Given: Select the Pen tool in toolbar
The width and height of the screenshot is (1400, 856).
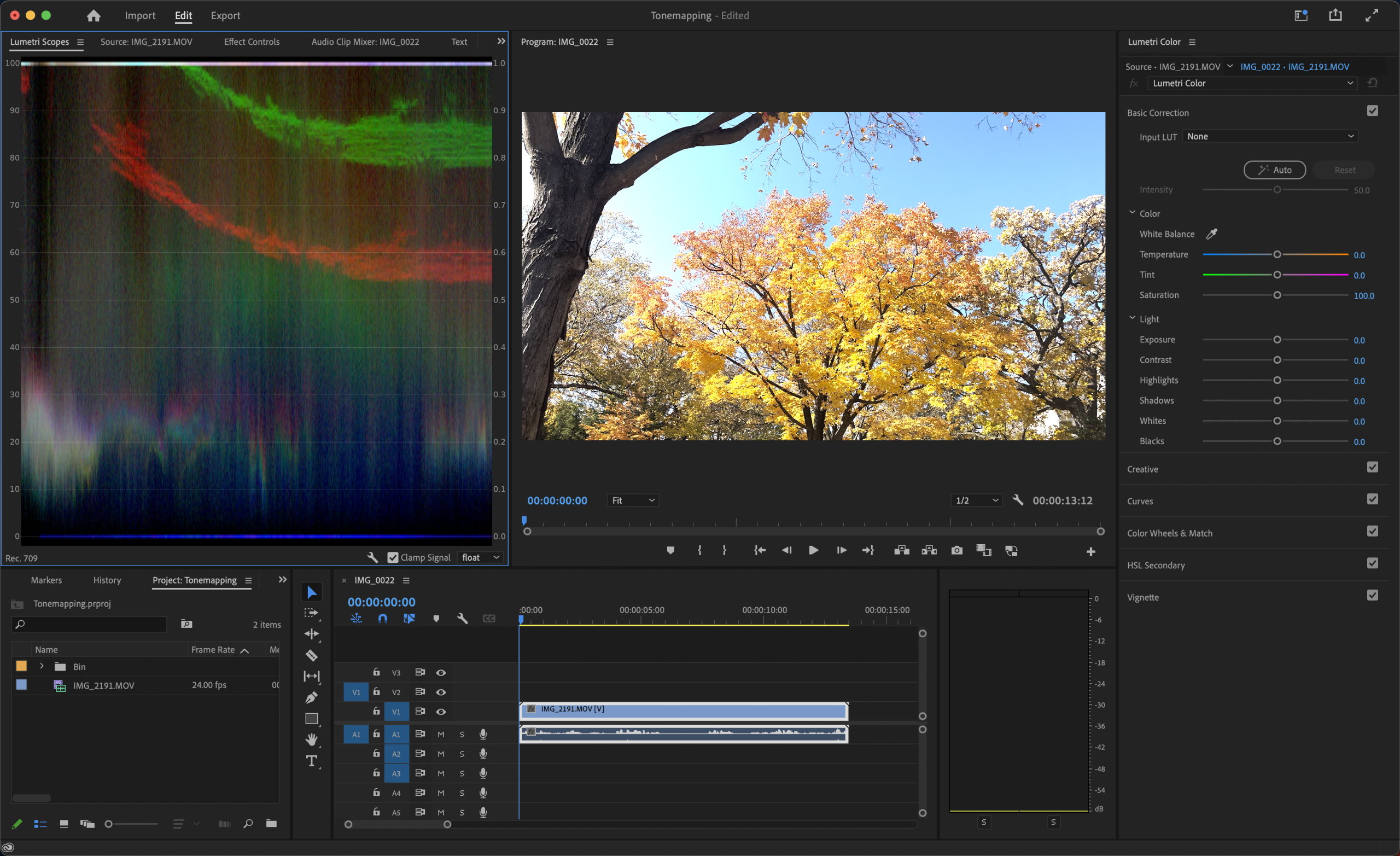Looking at the screenshot, I should [311, 697].
